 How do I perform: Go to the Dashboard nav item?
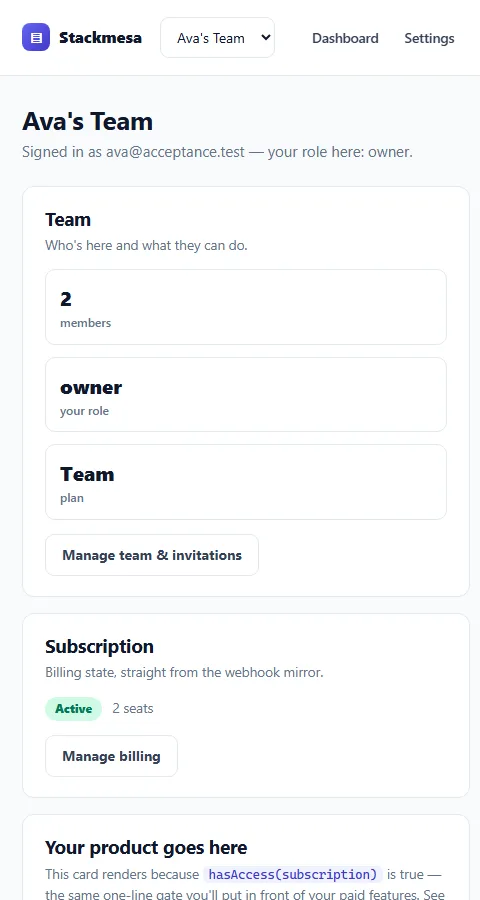(345, 38)
